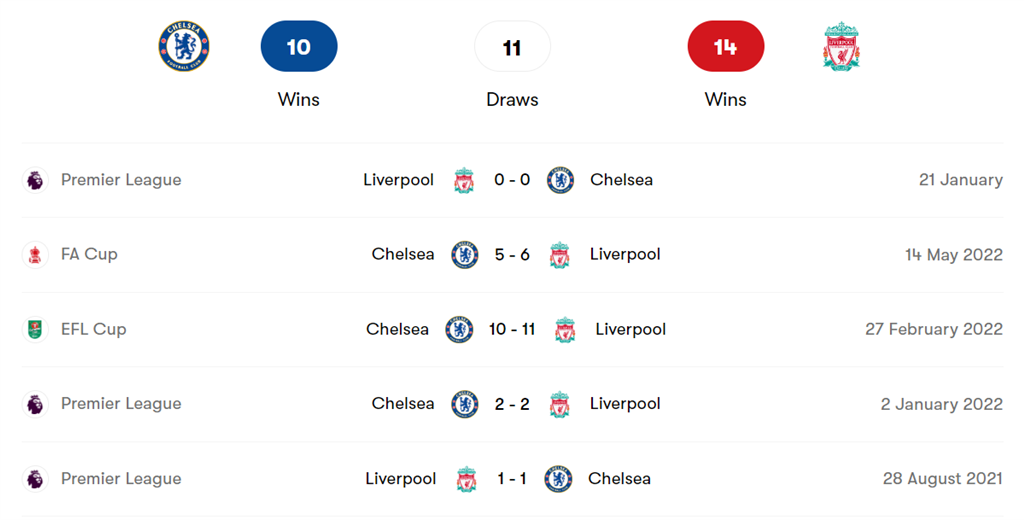Image resolution: width=1024 pixels, height=520 pixels.
Task: Click the EFL Cup competition icon
Action: 35,329
